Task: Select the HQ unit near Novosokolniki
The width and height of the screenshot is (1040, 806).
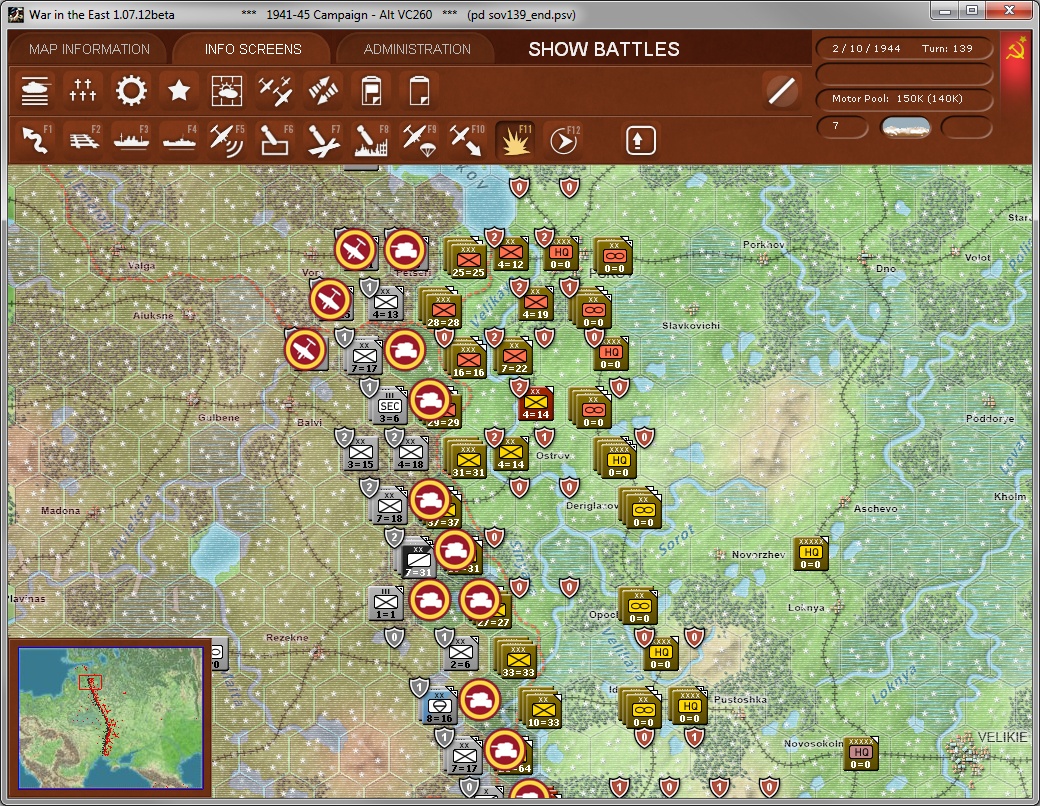Action: coord(860,754)
